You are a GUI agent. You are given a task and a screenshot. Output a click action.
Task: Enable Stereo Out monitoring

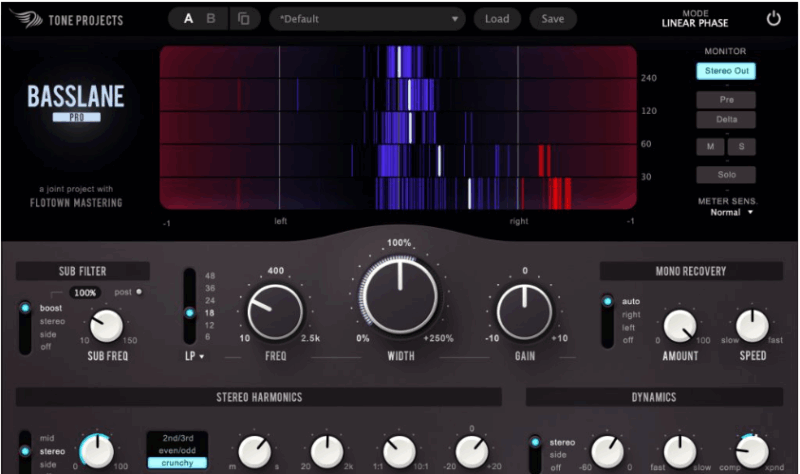pyautogui.click(x=726, y=71)
